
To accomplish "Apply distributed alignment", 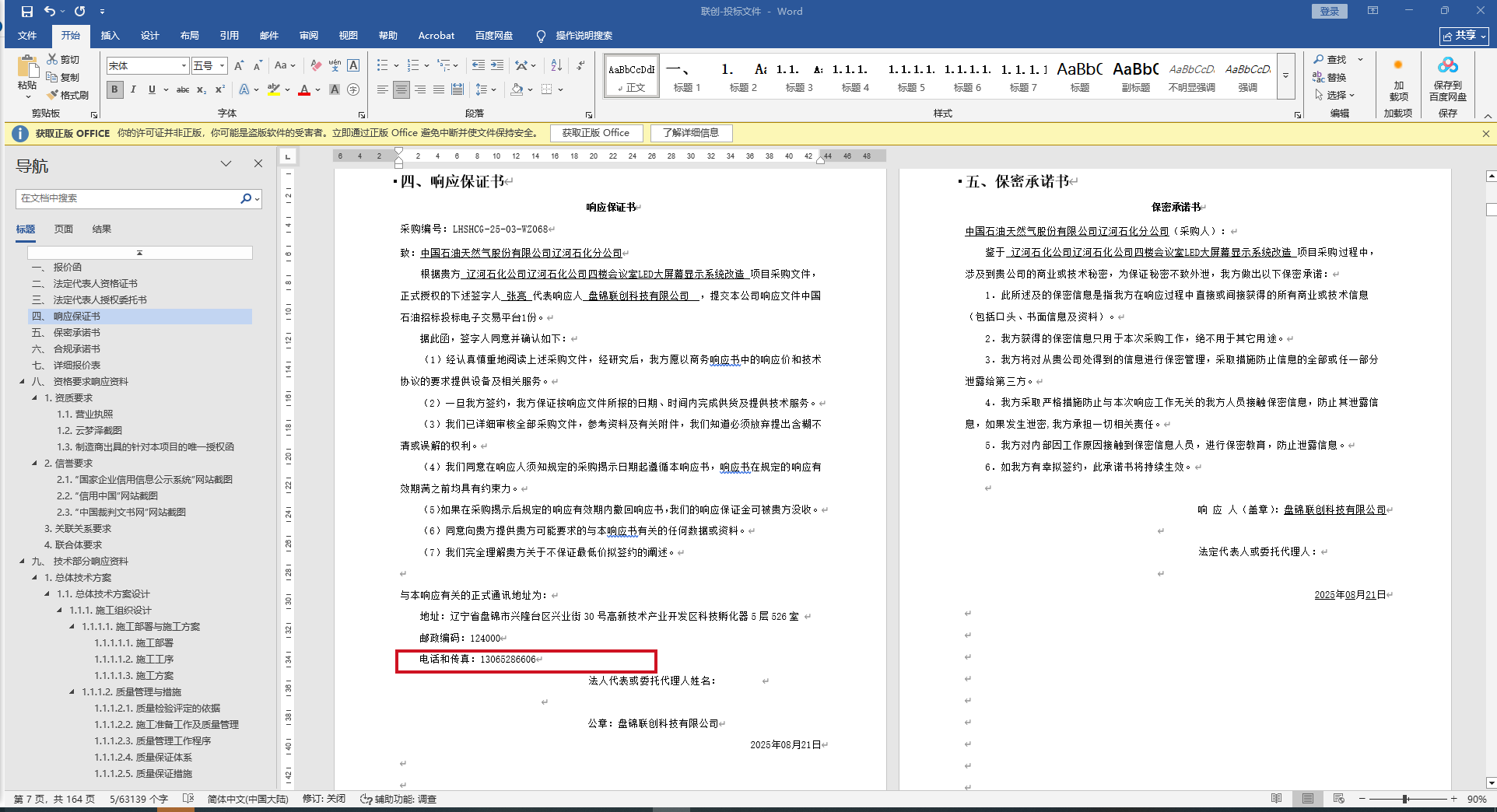I will coord(457,90).
